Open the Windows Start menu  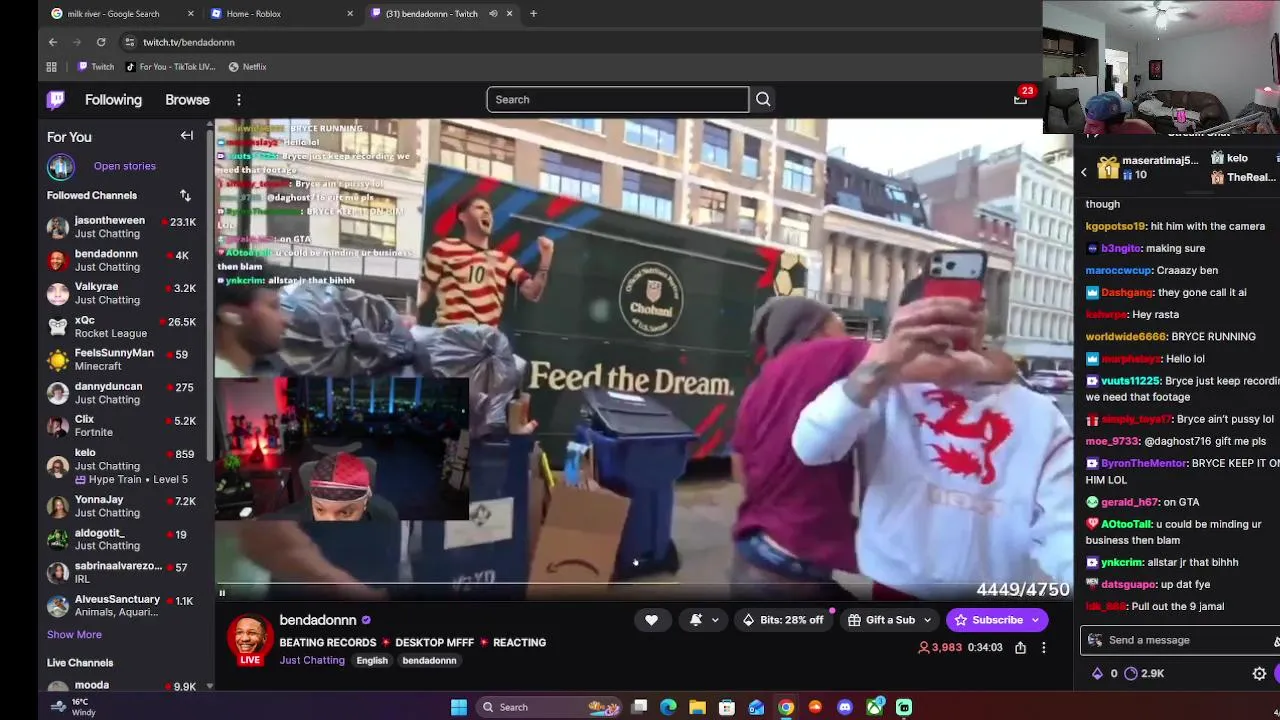[459, 707]
